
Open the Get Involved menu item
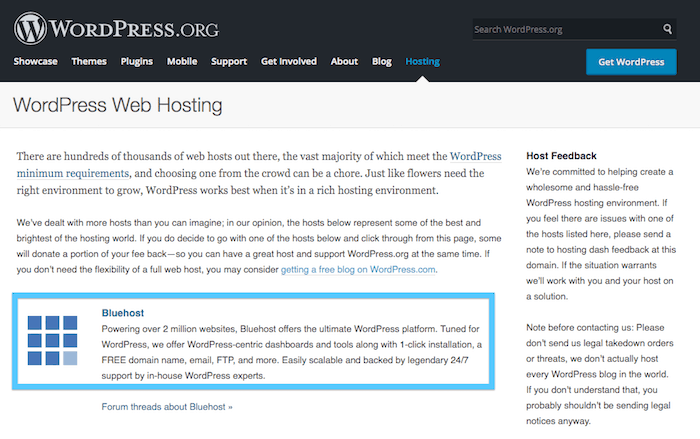[x=289, y=61]
